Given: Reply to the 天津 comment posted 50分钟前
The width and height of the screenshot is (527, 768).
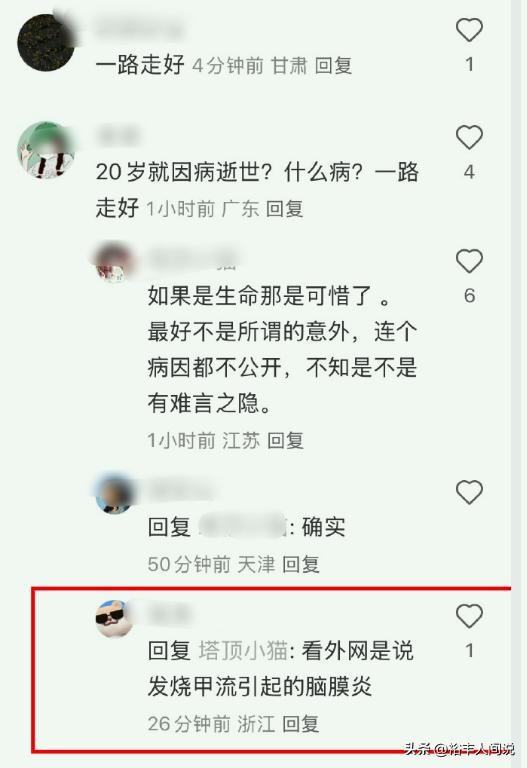Looking at the screenshot, I should (301, 564).
